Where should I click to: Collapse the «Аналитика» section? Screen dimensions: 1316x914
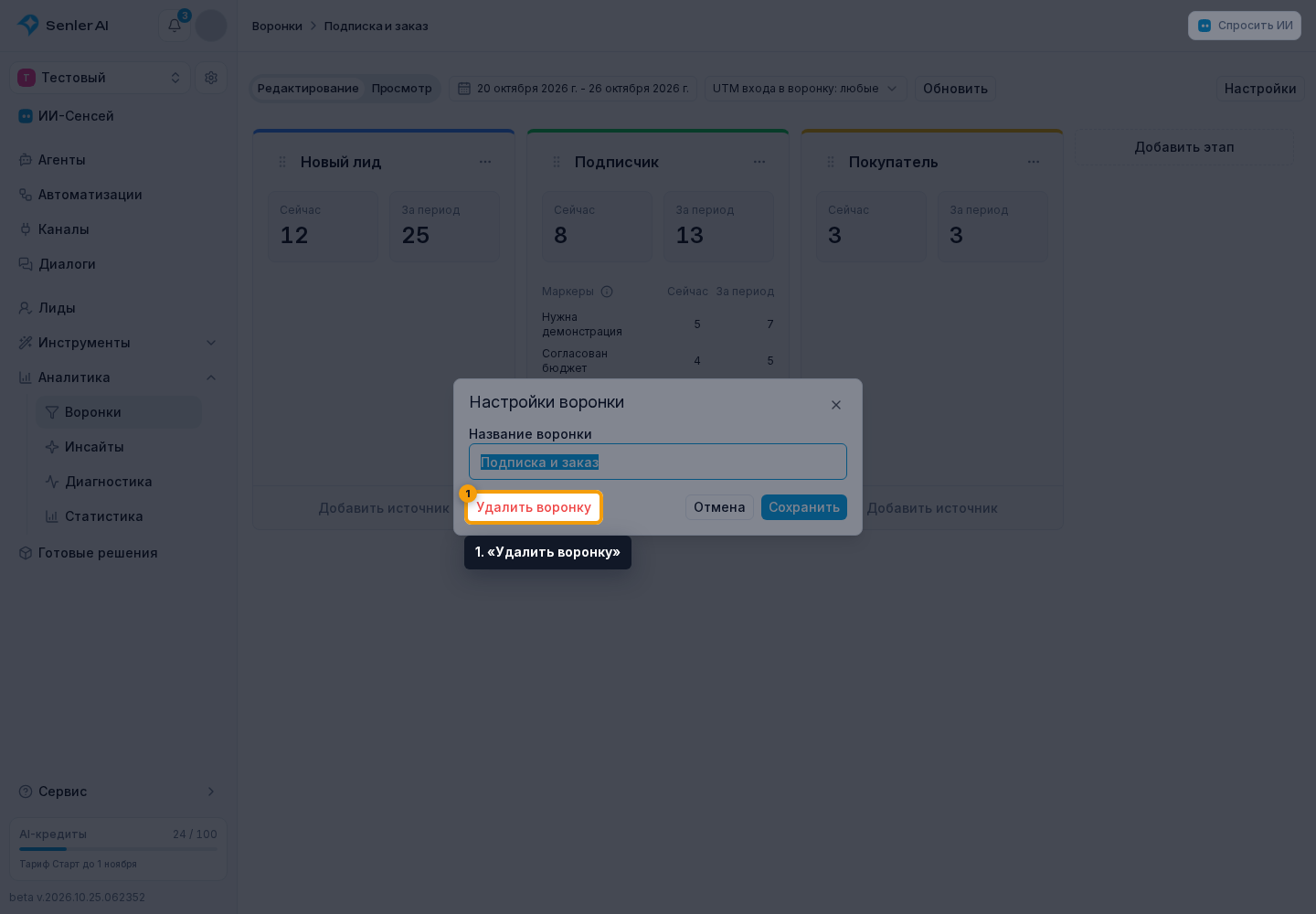[x=118, y=377]
